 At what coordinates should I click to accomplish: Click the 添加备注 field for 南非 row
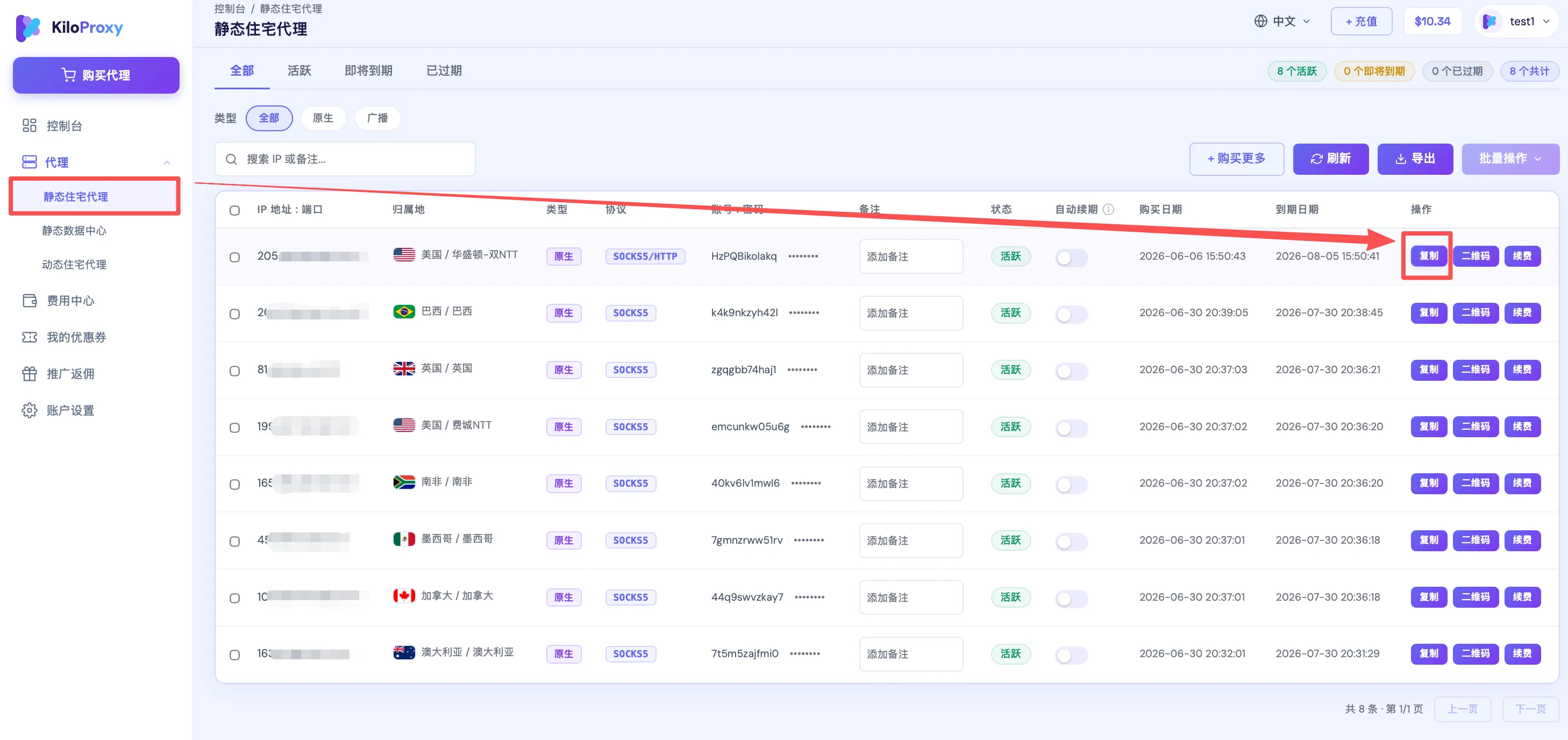tap(911, 484)
